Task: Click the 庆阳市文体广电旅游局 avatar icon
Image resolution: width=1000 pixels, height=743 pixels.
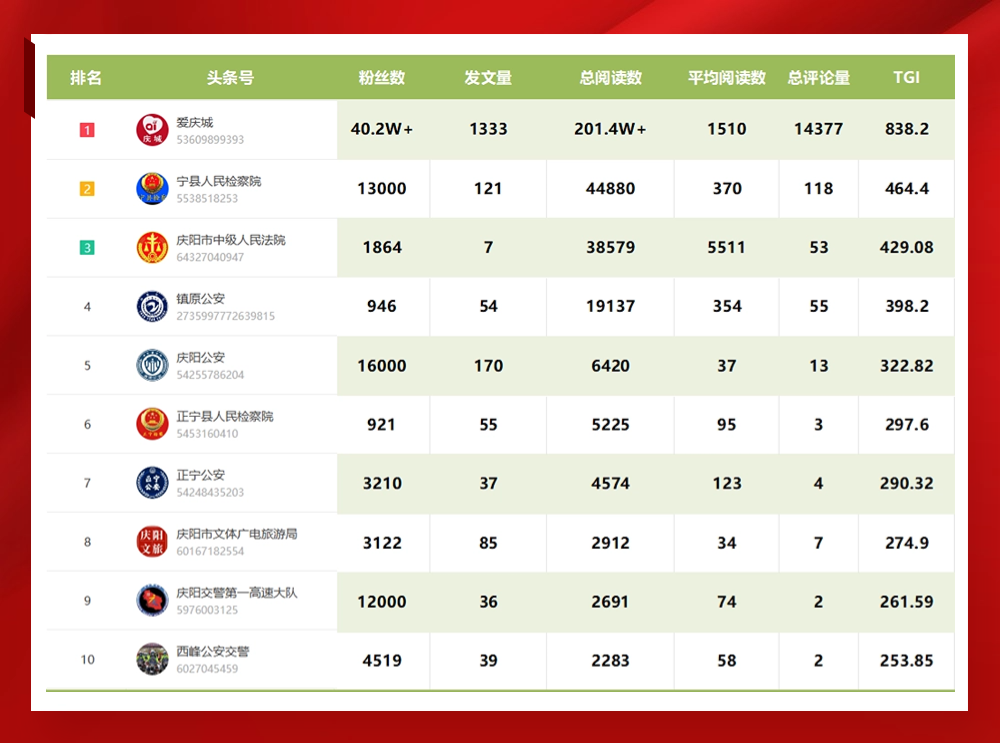Action: click(x=152, y=541)
